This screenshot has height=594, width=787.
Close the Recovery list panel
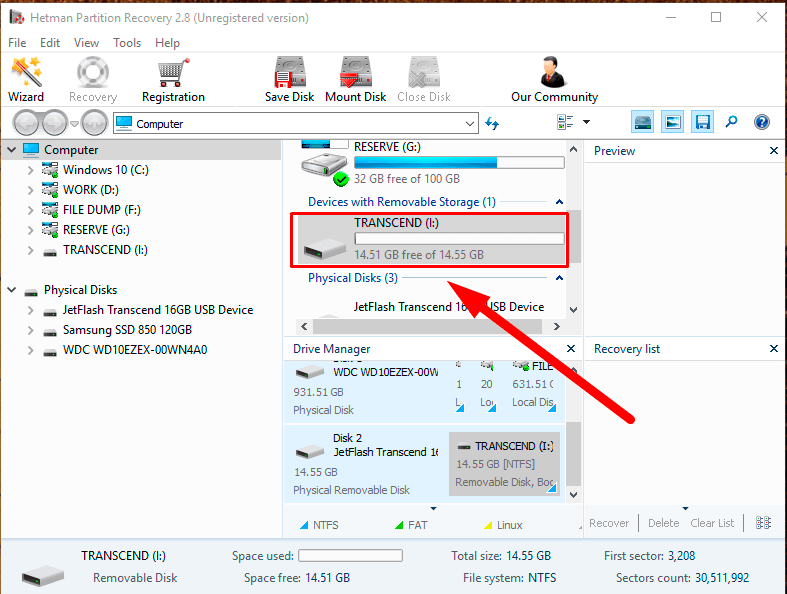(773, 348)
